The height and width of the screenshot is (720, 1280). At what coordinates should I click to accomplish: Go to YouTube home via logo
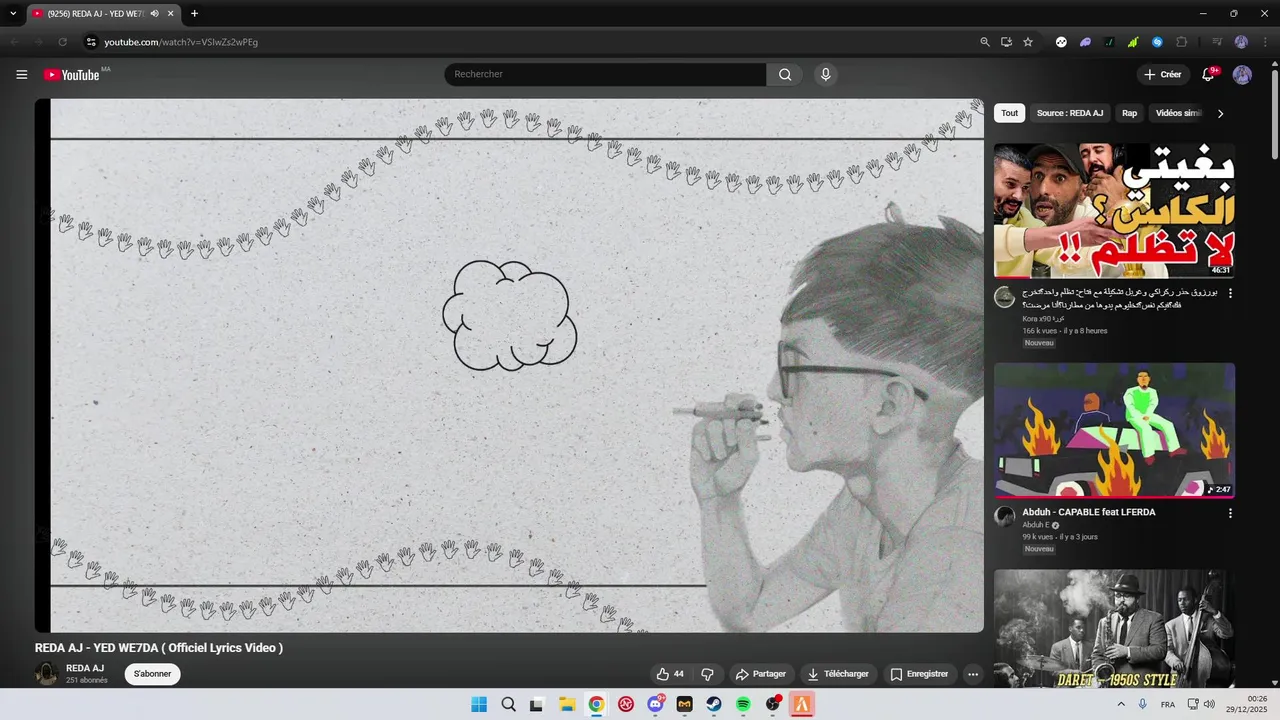72,75
